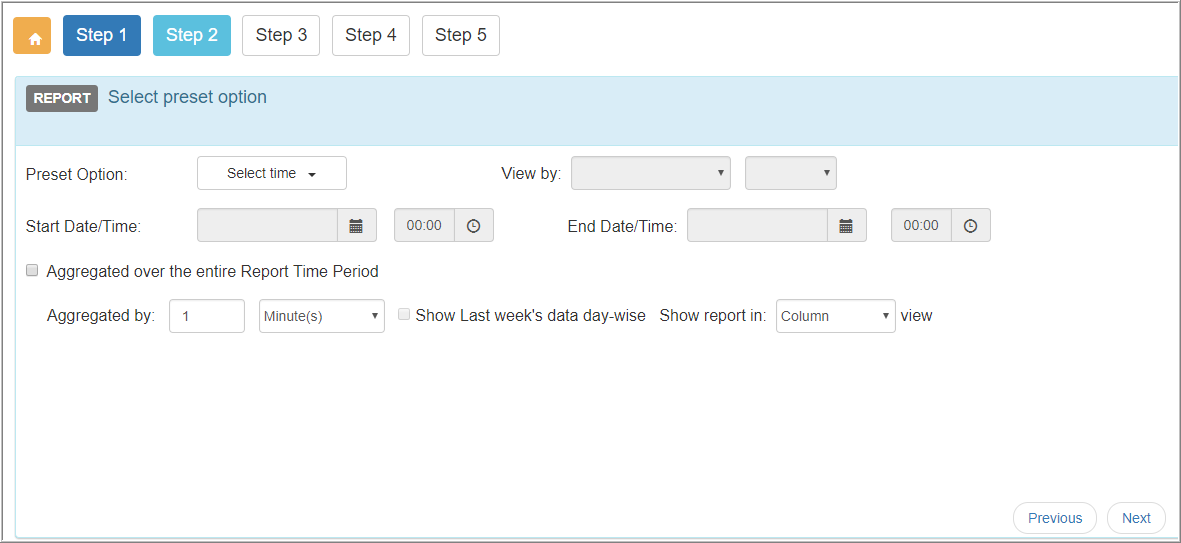Open the End Date calendar picker
1181x543 pixels.
[846, 225]
